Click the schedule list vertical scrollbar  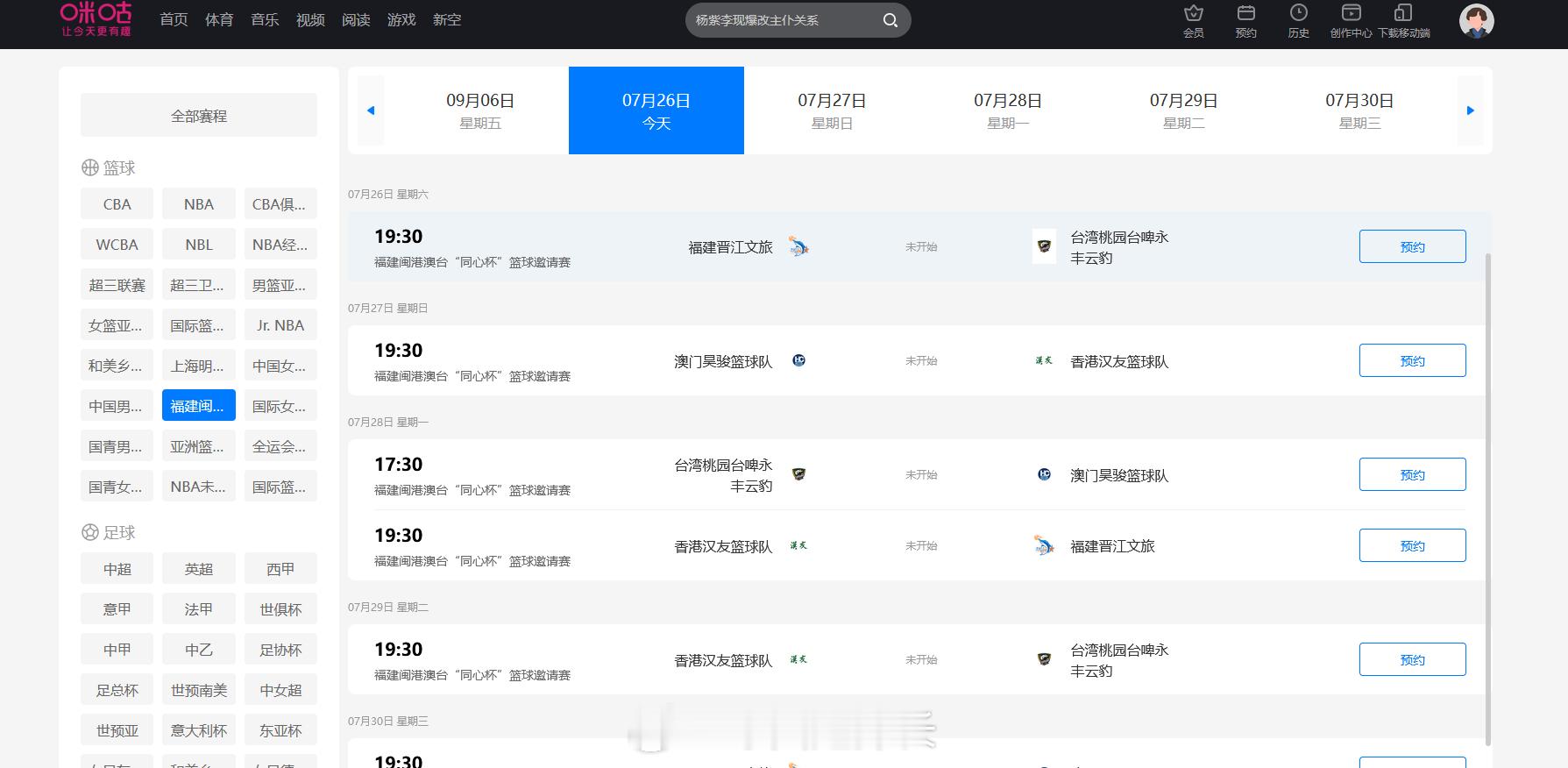1488,498
